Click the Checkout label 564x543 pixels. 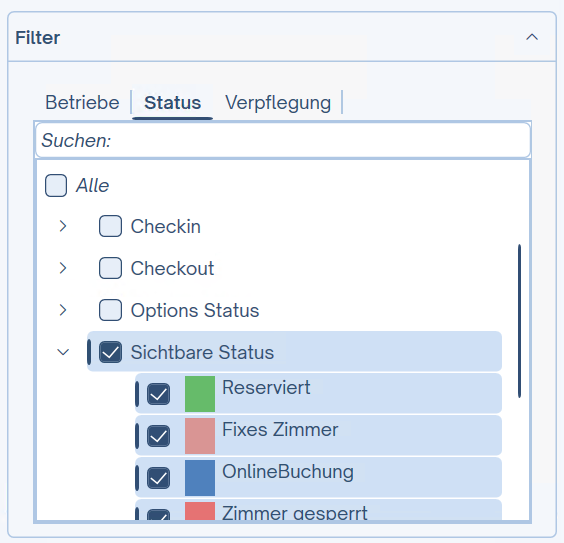pos(172,268)
